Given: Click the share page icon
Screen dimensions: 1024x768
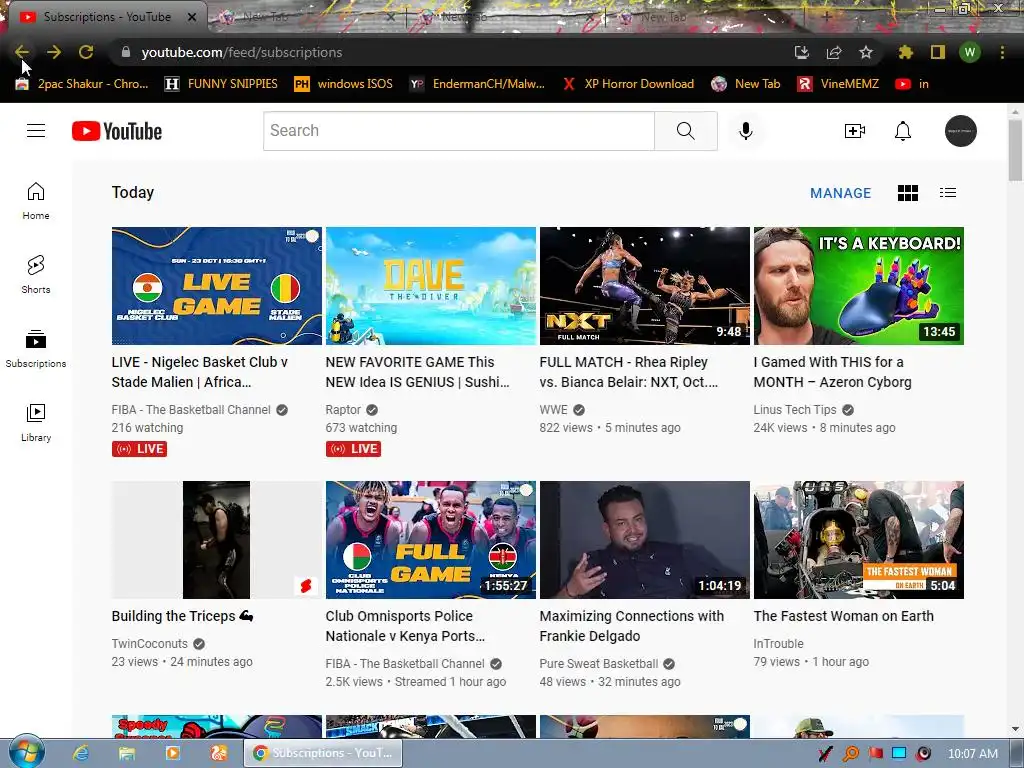Looking at the screenshot, I should [x=833, y=52].
